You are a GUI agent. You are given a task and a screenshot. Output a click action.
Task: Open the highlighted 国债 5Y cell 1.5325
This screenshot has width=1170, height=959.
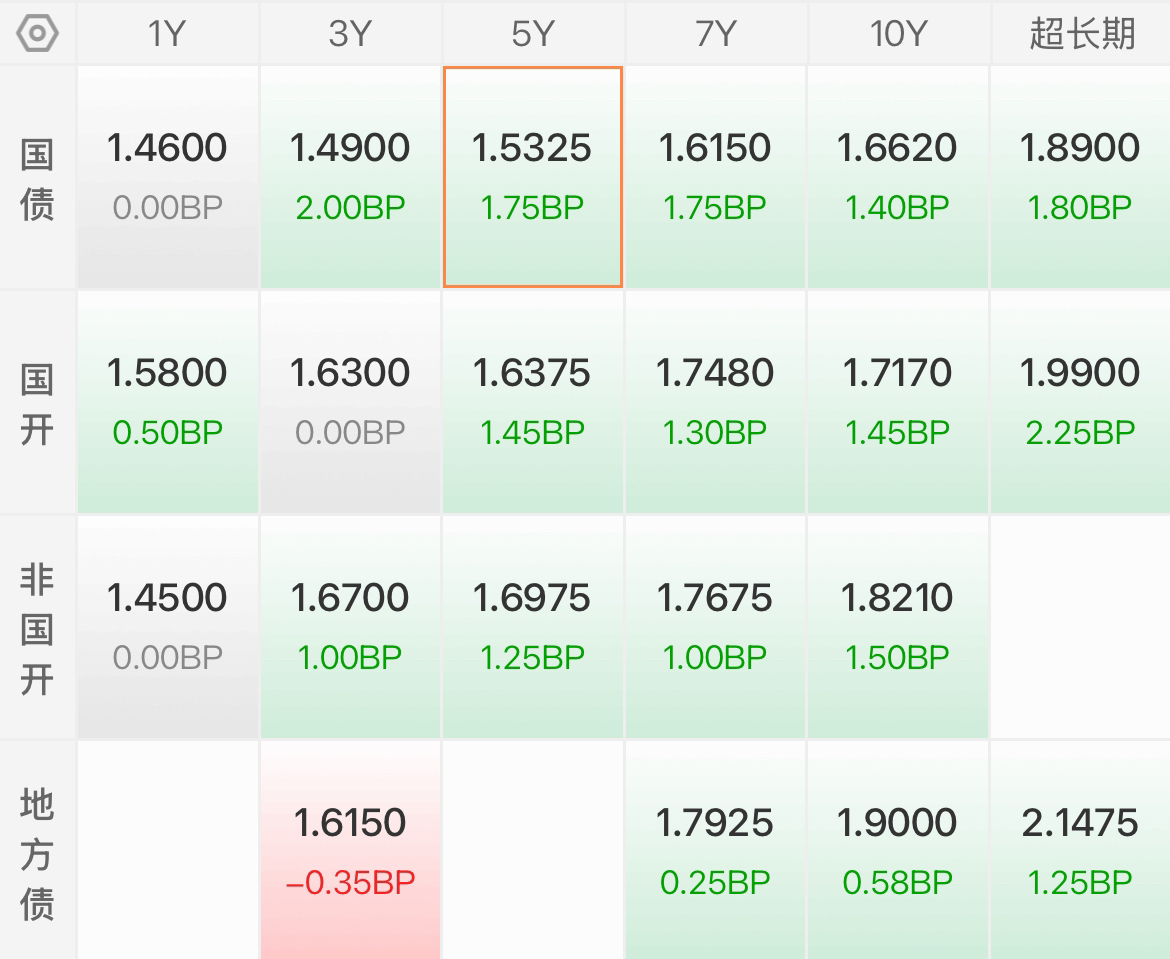pos(533,177)
